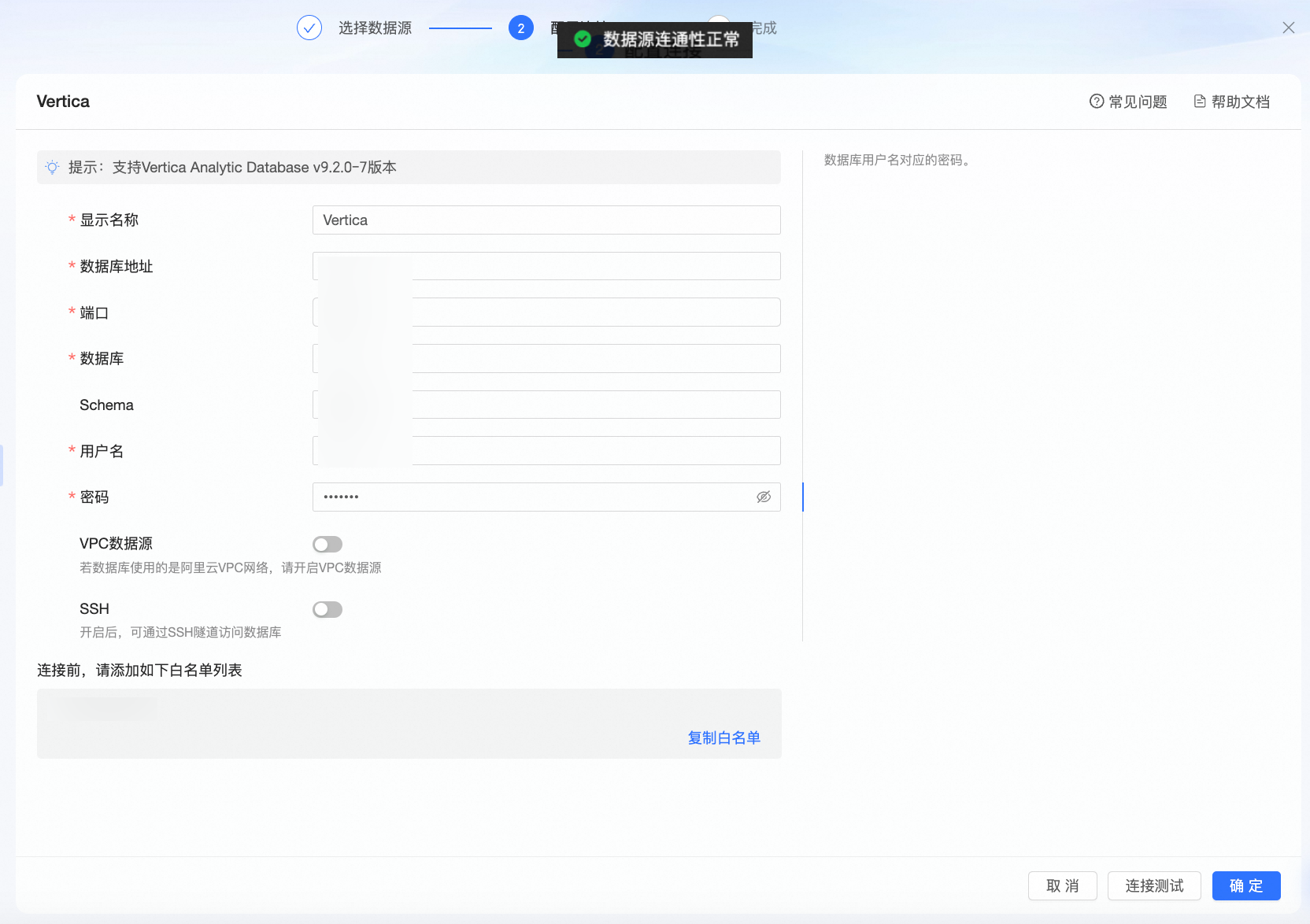Open the 常见问题 FAQ link

tap(1128, 102)
